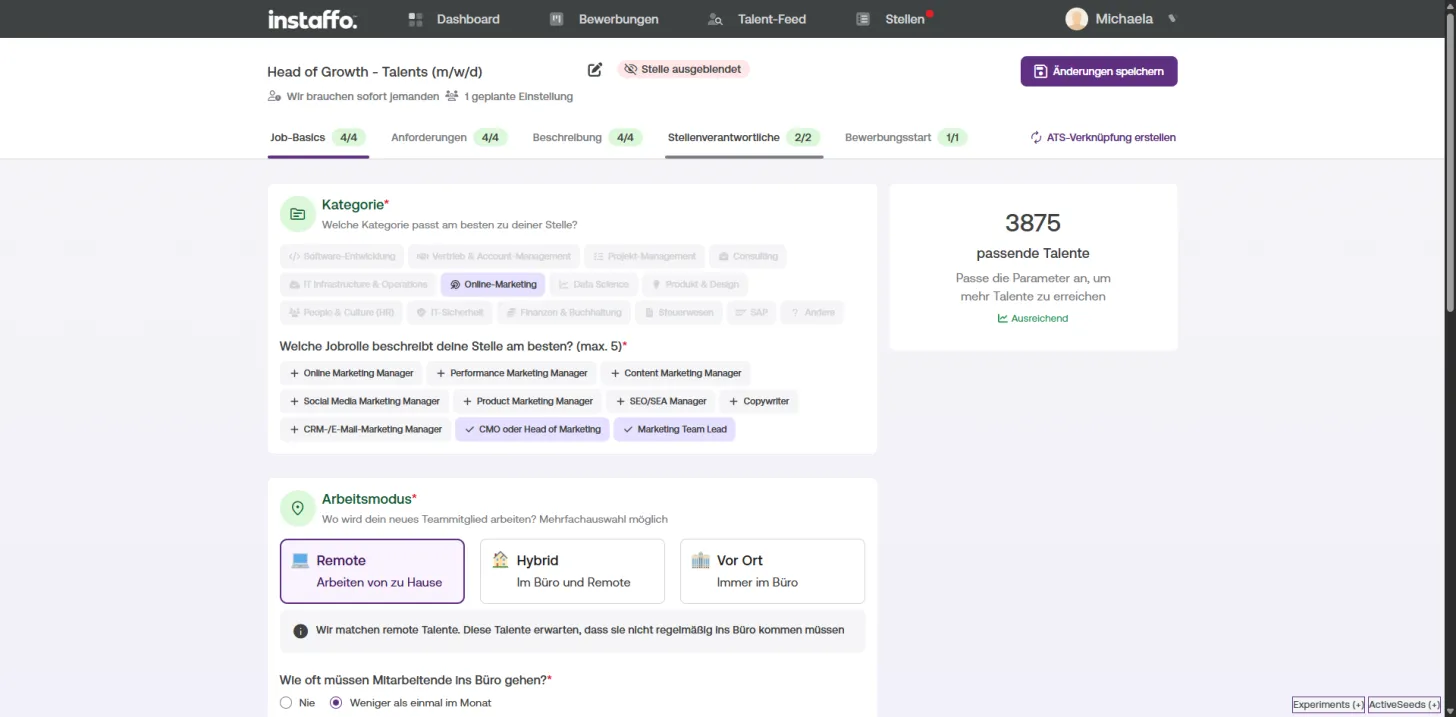The image size is (1456, 717).
Task: Expand the ActiveSeeds (+) panel
Action: point(1404,705)
